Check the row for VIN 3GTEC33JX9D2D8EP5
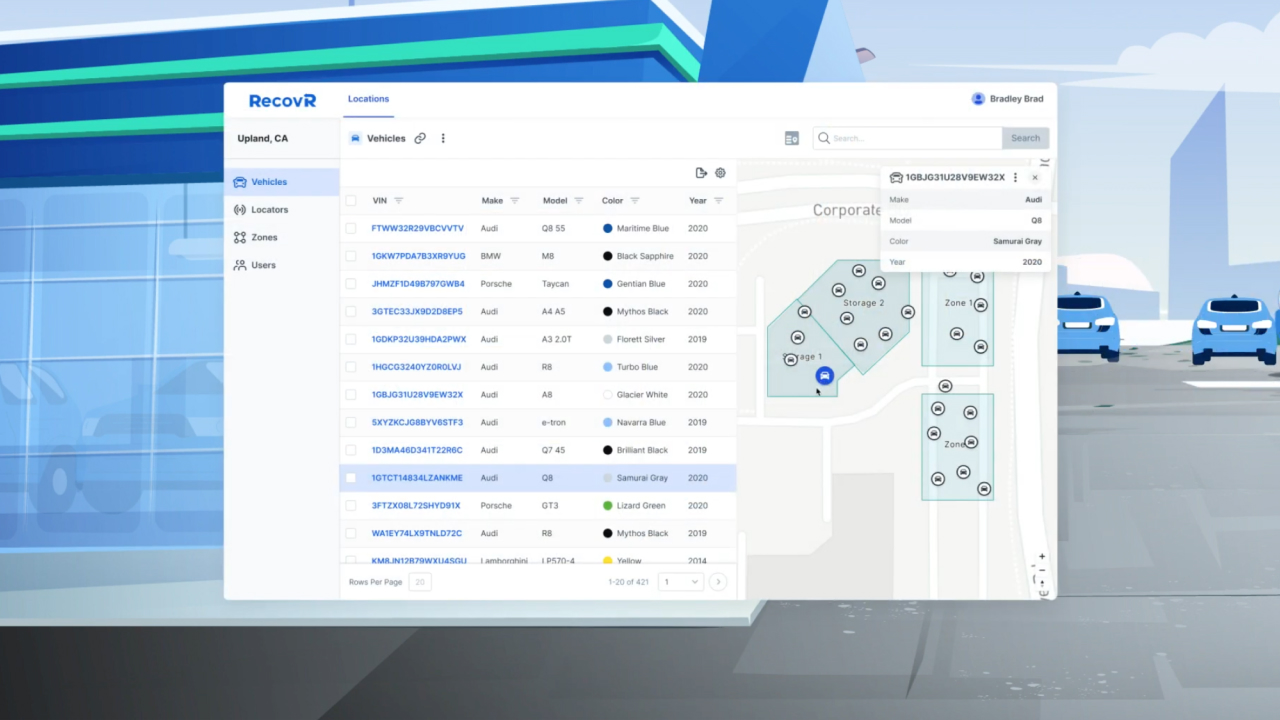1280x720 pixels. pyautogui.click(x=351, y=312)
